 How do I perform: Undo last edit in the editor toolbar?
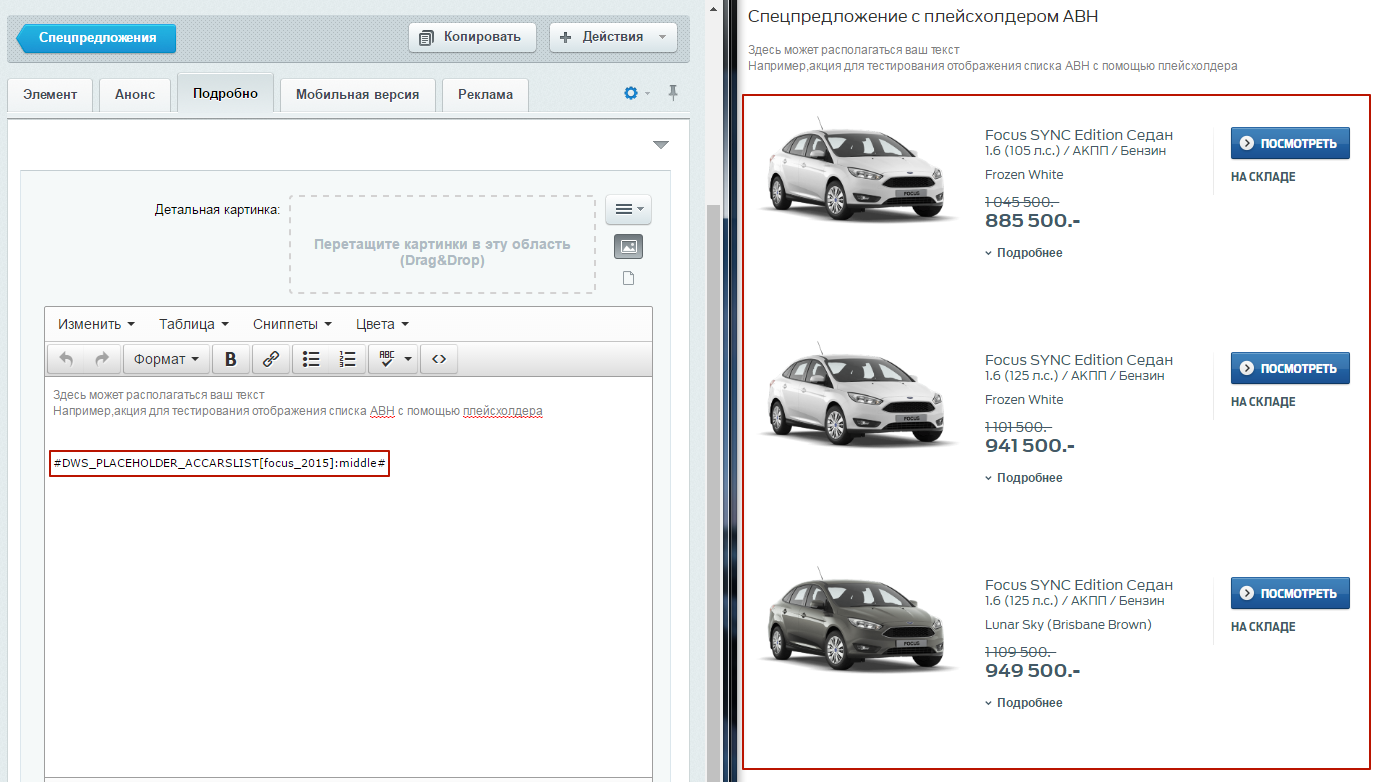pos(67,359)
